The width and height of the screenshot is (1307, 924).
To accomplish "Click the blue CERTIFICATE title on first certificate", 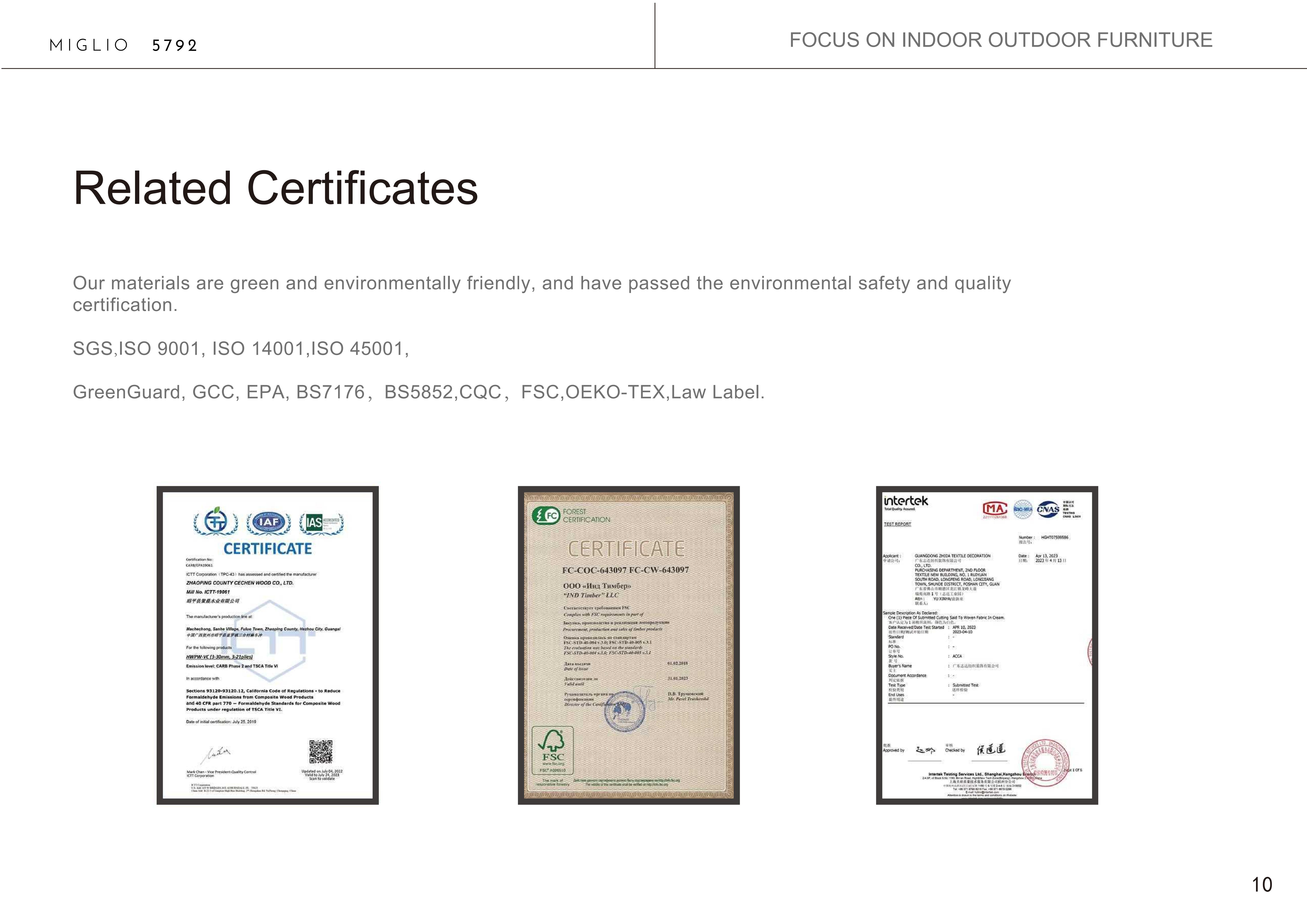I will 268,549.
